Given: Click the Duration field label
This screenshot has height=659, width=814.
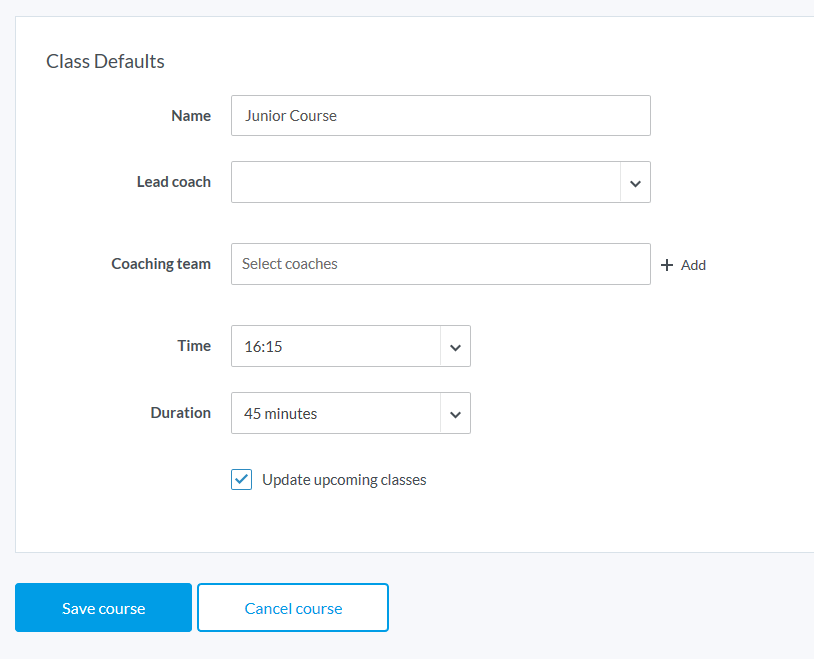Looking at the screenshot, I should (181, 413).
